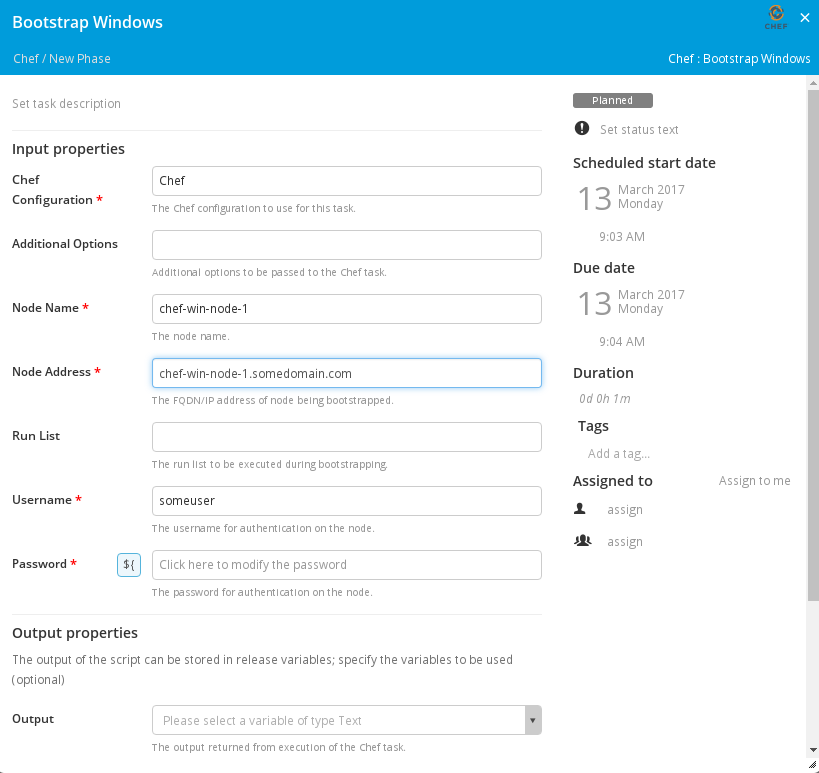
Task: Edit the 9:04 AM due time
Action: [x=622, y=342]
